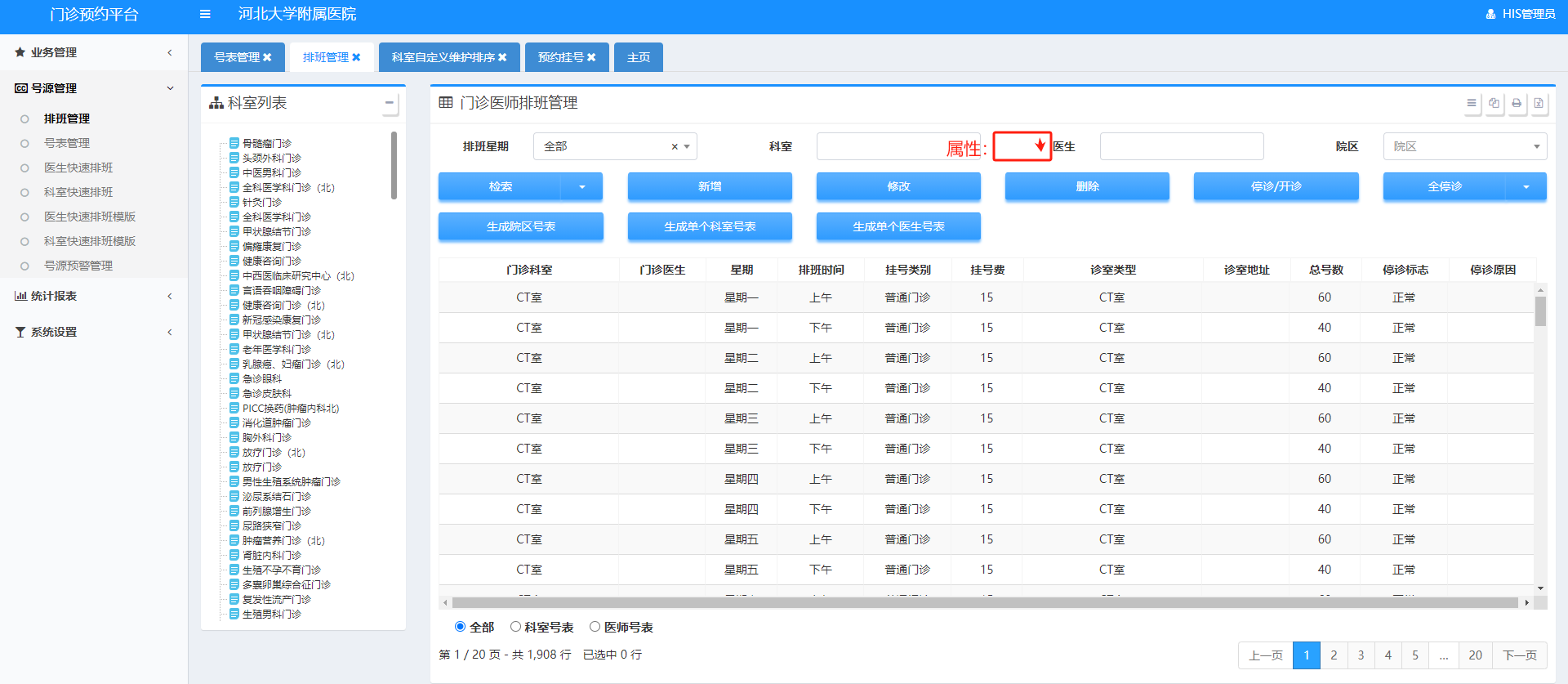Click the copy icon in the schedule panel header
This screenshot has height=684, width=1568.
tap(1494, 103)
